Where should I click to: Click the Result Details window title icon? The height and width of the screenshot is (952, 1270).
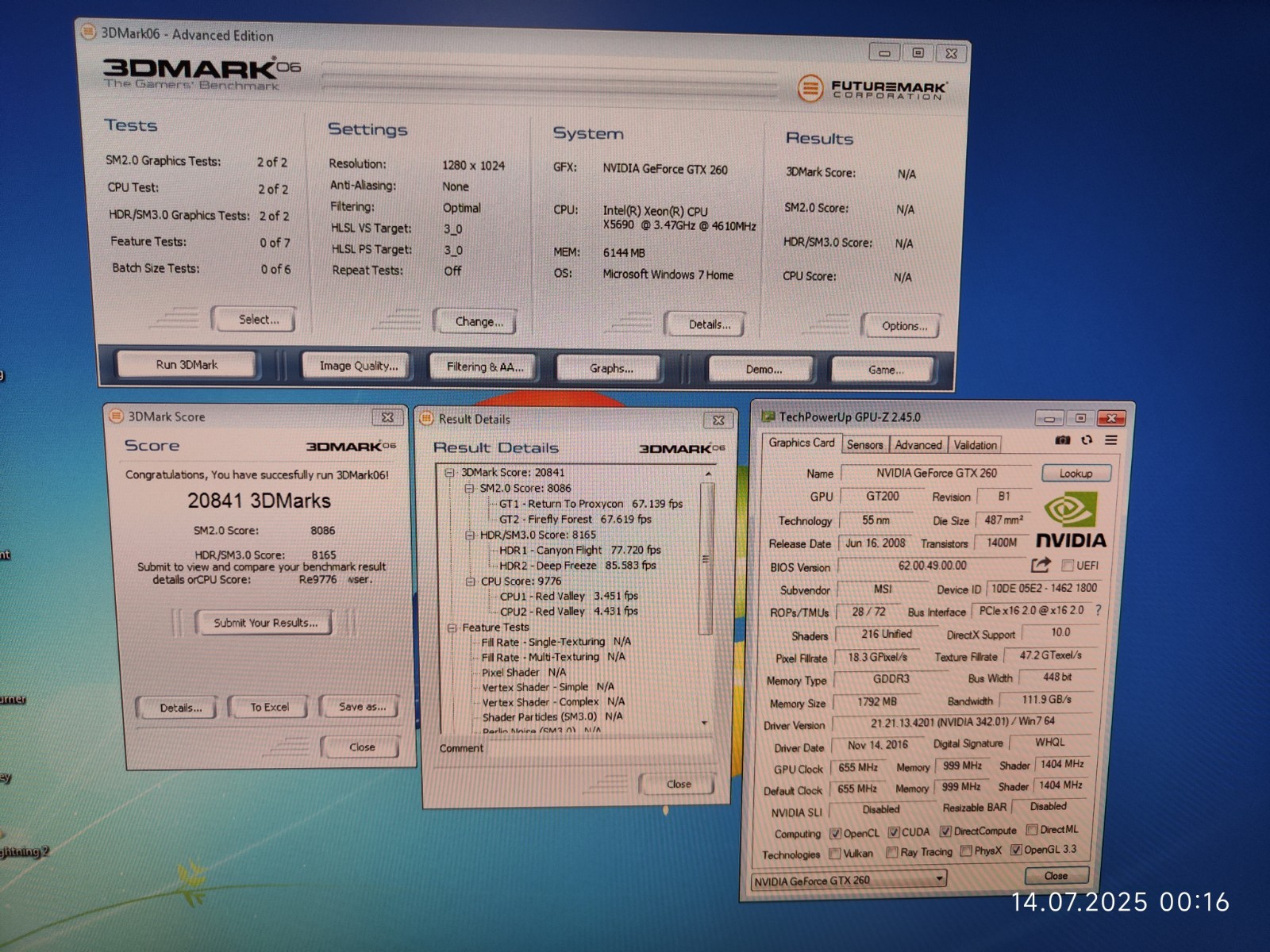click(426, 418)
